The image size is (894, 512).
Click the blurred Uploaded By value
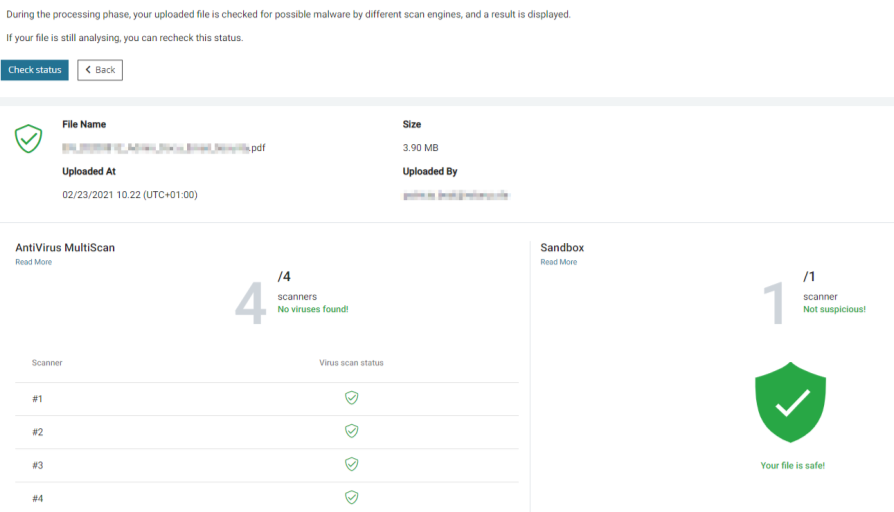tap(456, 195)
